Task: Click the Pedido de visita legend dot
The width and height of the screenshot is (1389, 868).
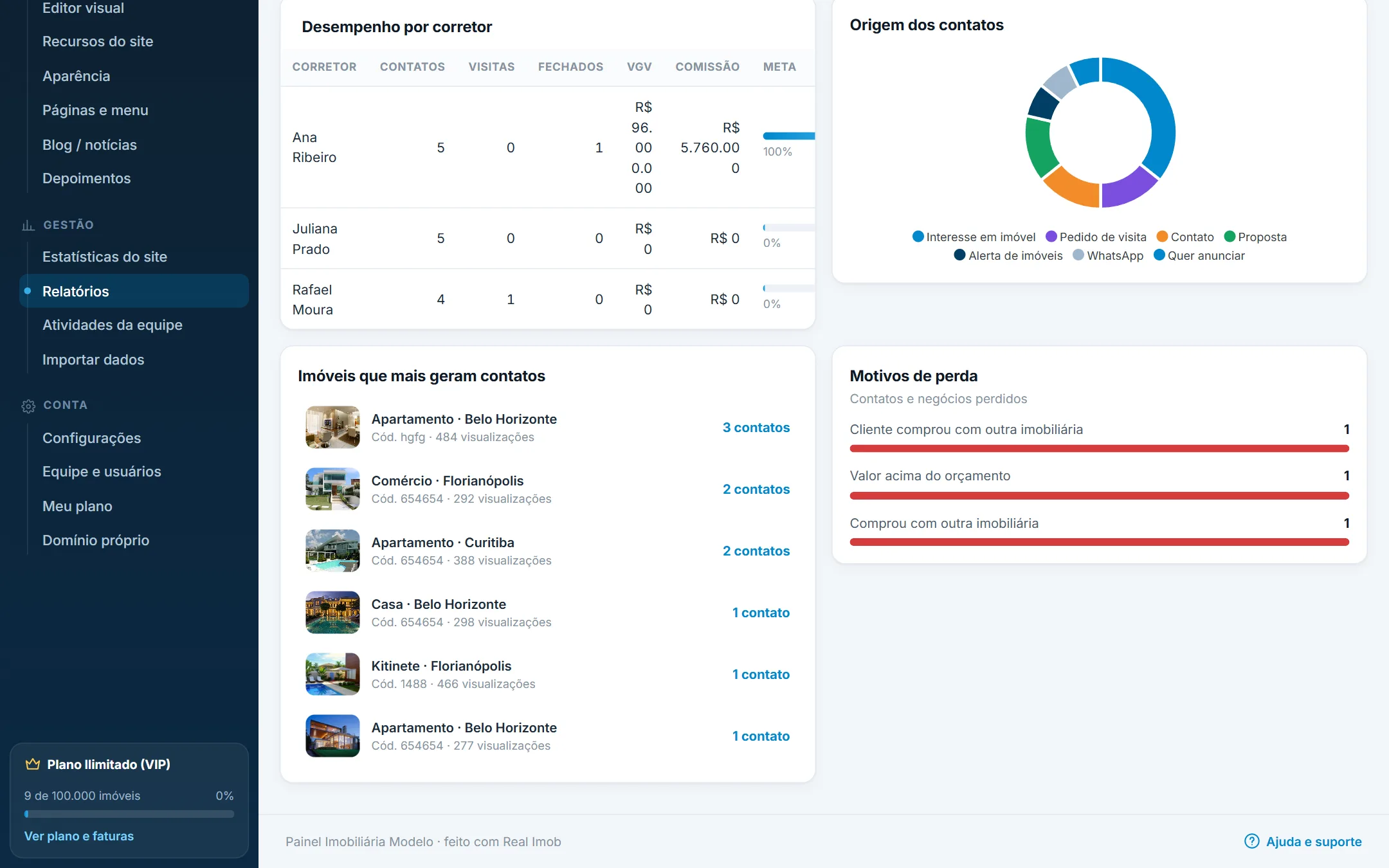Action: [1051, 237]
